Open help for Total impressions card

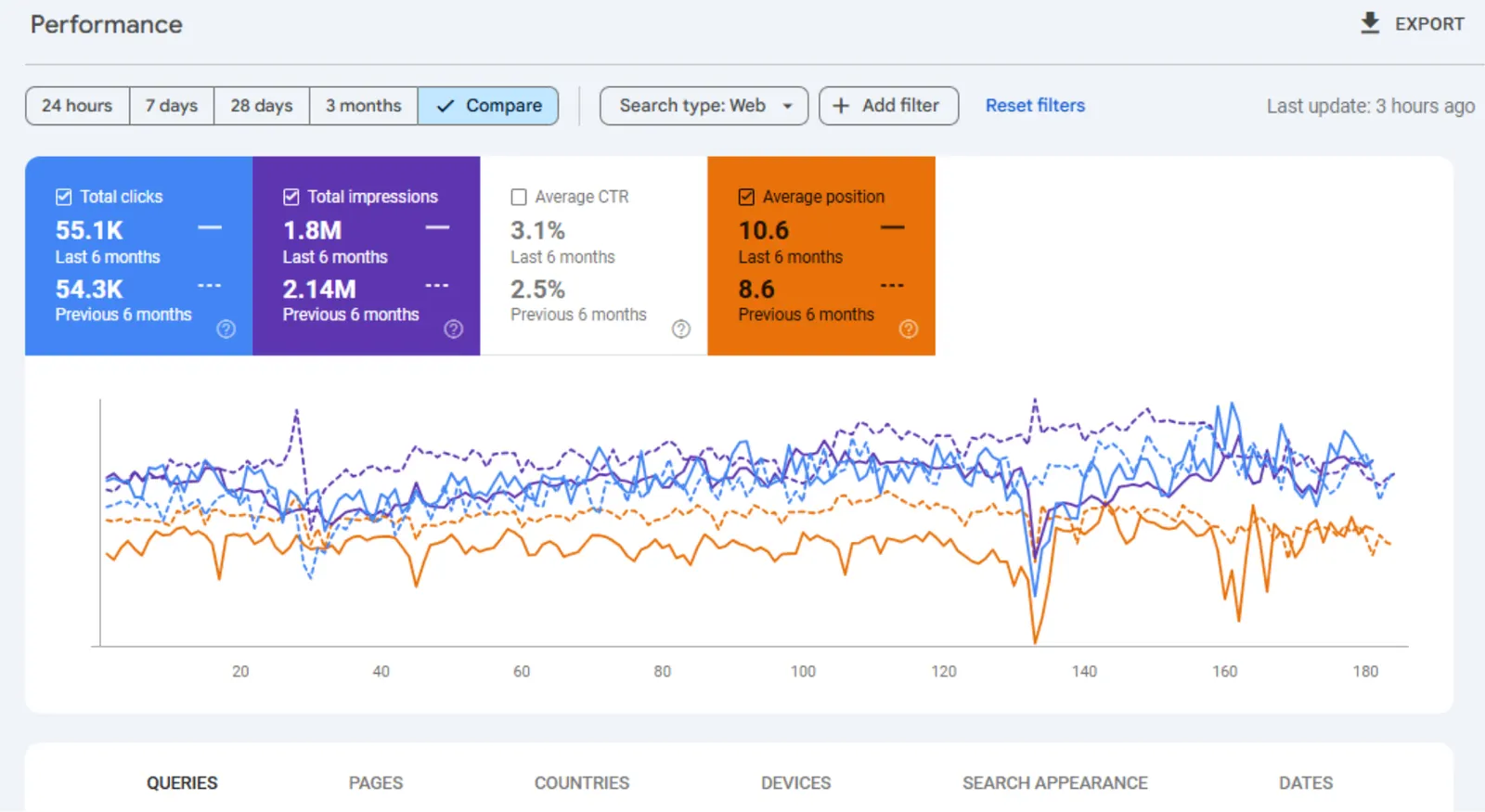click(453, 329)
